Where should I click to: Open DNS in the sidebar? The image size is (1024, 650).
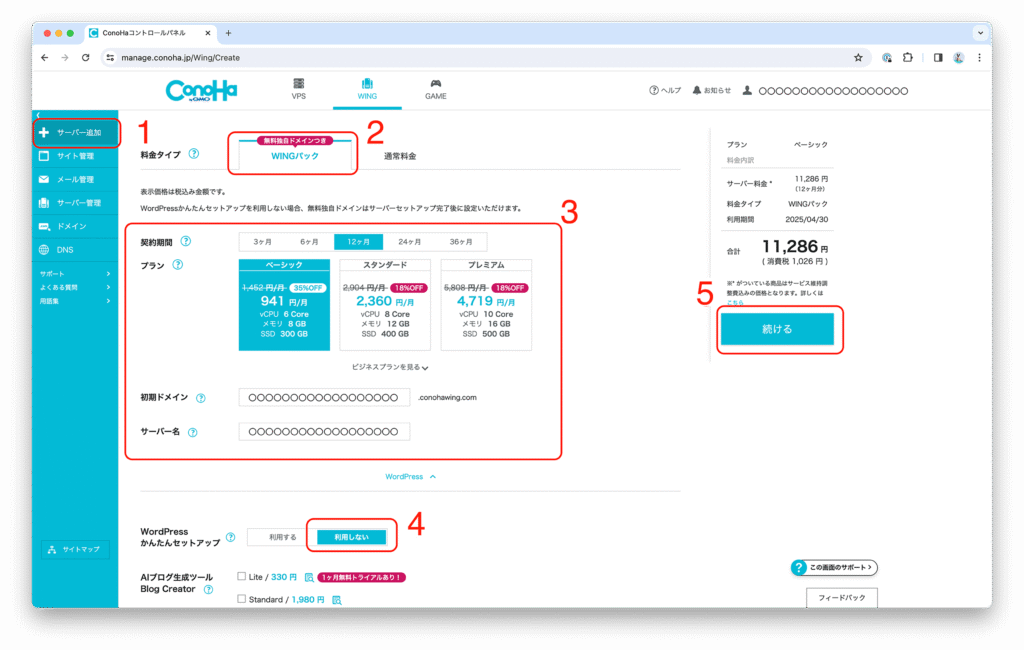click(x=76, y=250)
